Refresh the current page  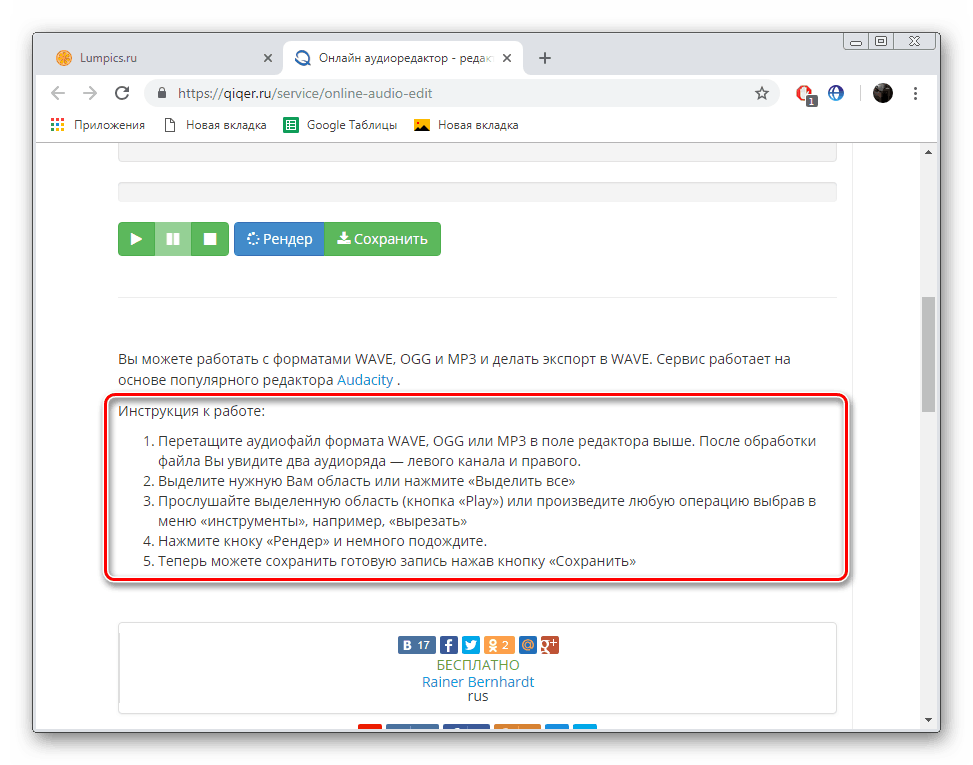[122, 92]
